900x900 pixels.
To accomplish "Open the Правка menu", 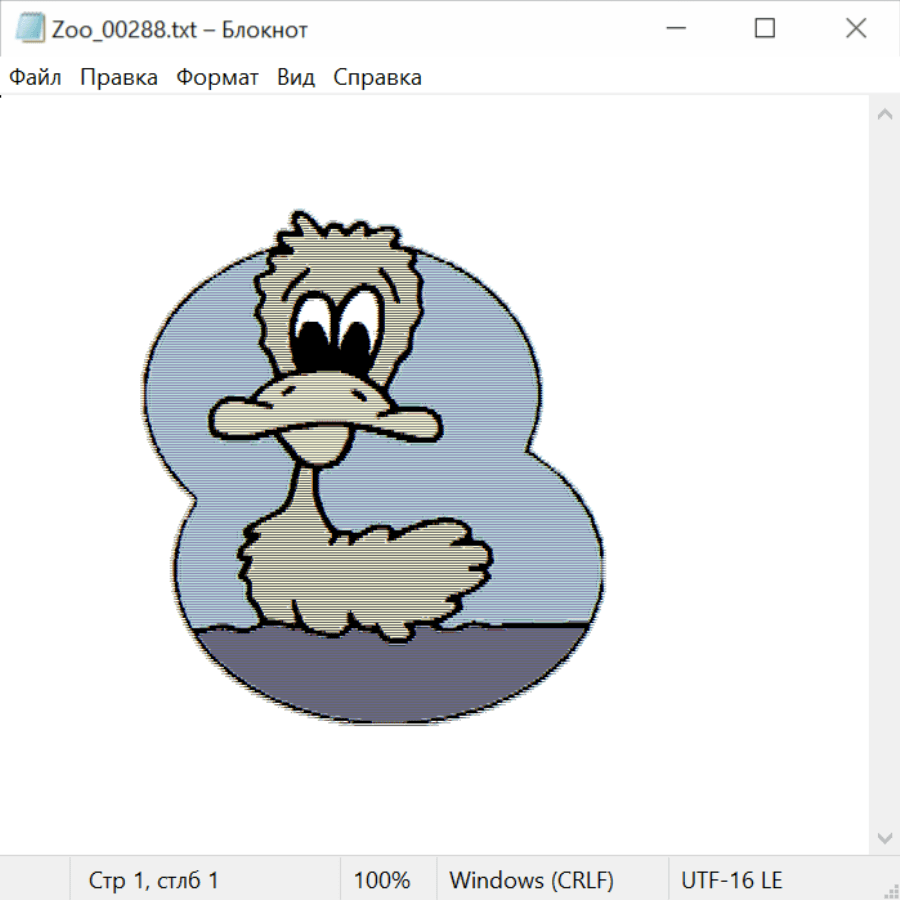I will (x=119, y=77).
